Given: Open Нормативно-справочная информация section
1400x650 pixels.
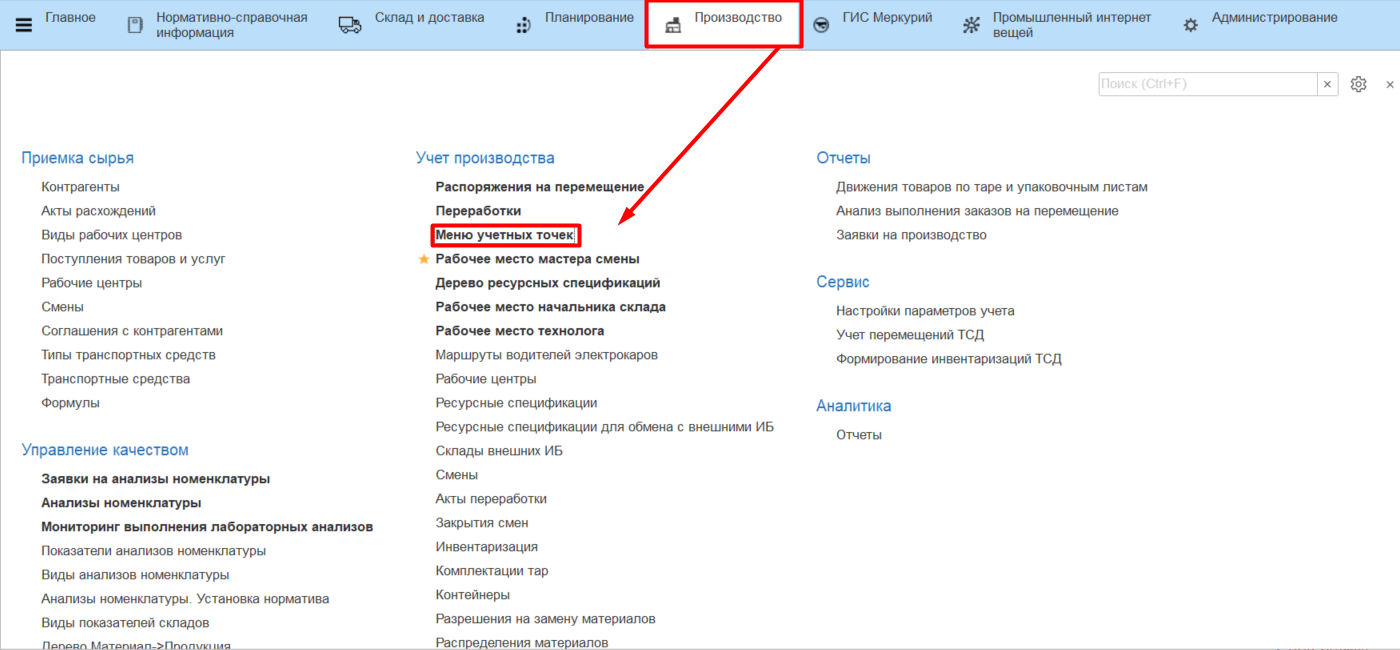Looking at the screenshot, I should 231,25.
